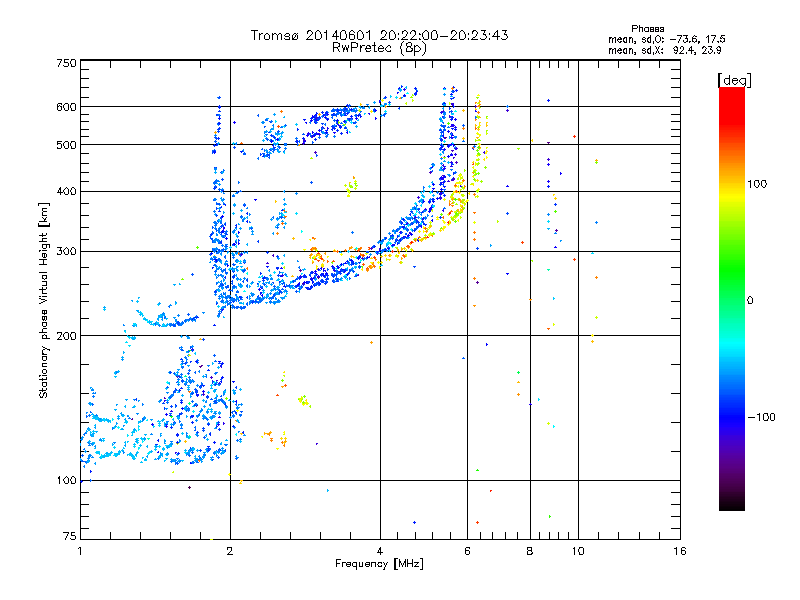Click the 'Frequency [MHz]' axis title

click(x=379, y=564)
